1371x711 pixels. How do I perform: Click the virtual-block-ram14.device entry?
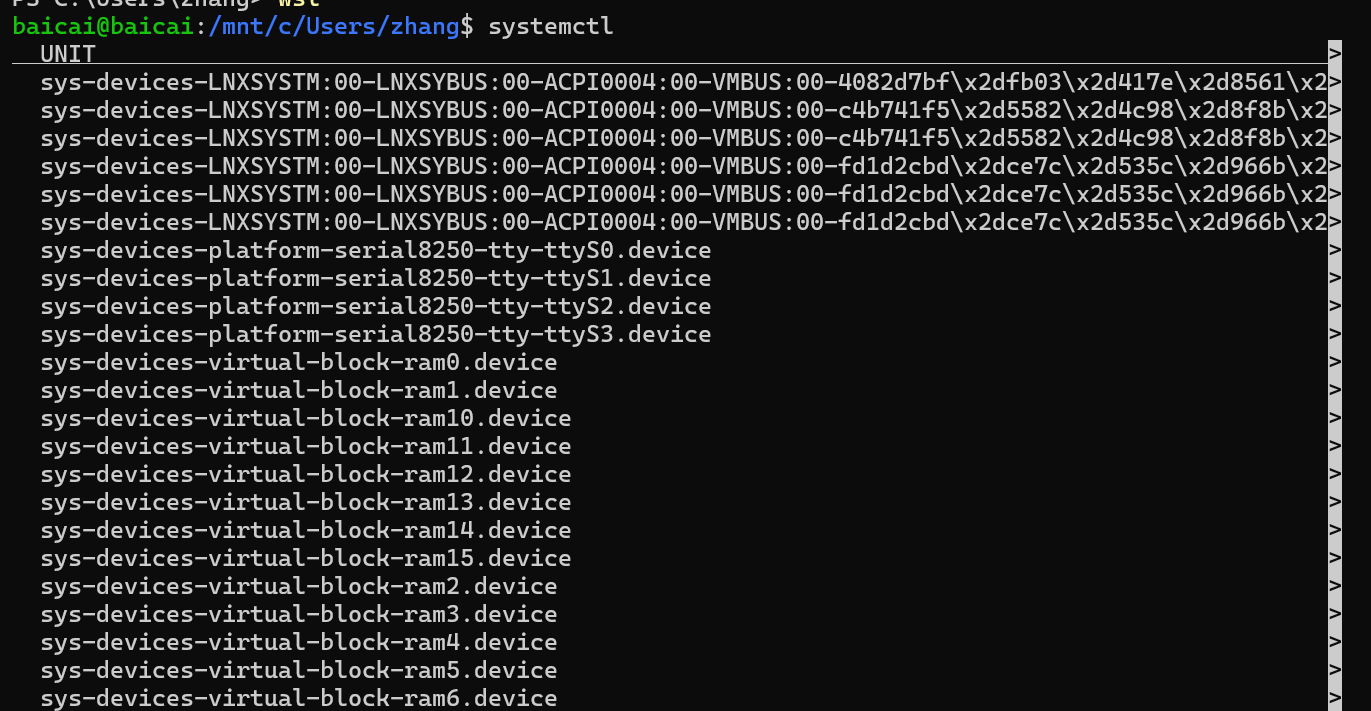point(306,531)
